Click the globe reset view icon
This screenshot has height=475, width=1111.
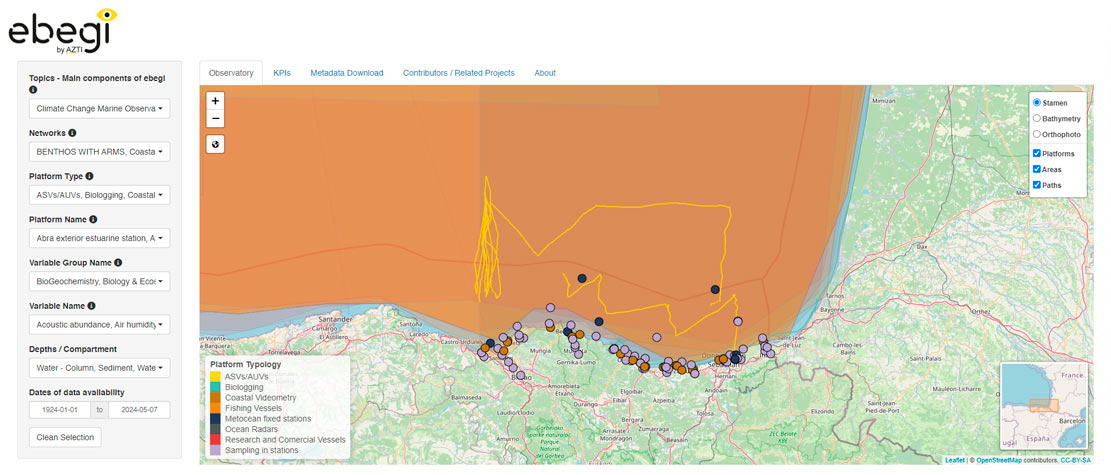[216, 144]
